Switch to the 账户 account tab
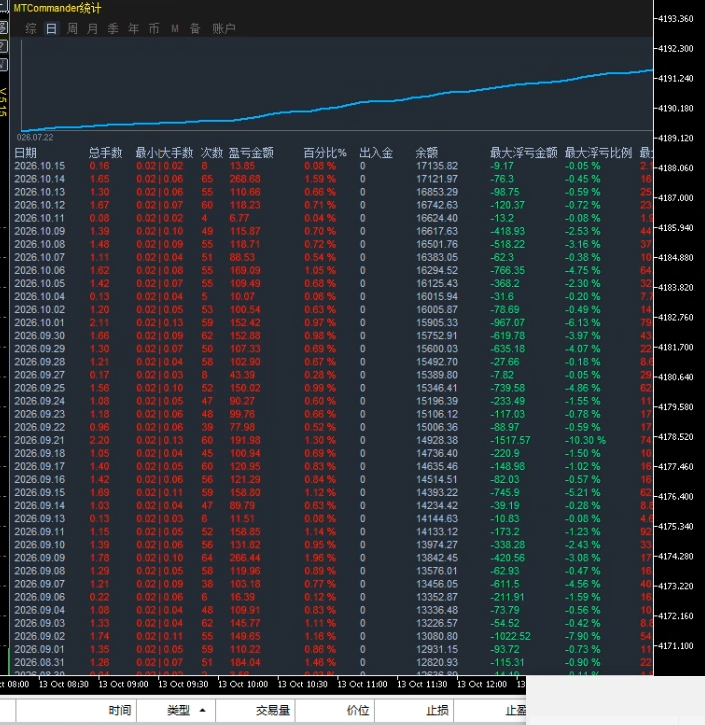The image size is (705, 725). pyautogui.click(x=224, y=29)
